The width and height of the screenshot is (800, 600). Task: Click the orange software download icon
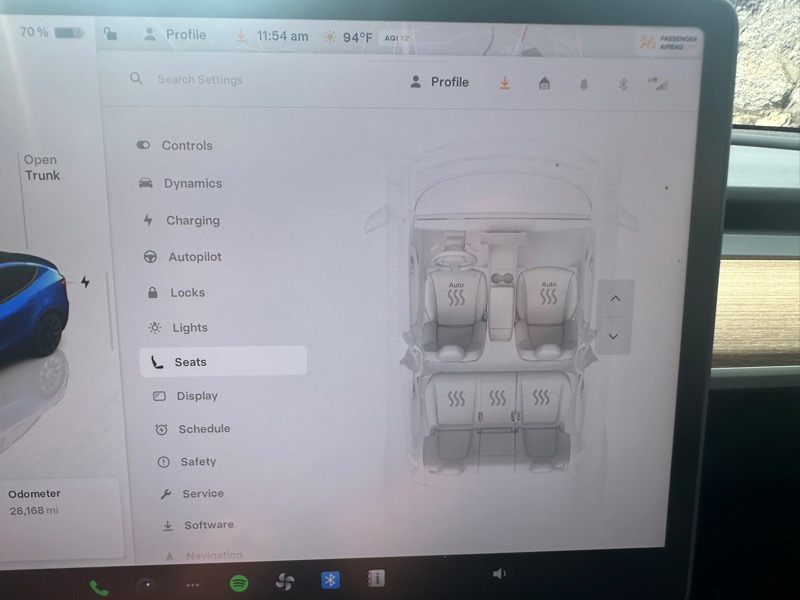point(504,83)
